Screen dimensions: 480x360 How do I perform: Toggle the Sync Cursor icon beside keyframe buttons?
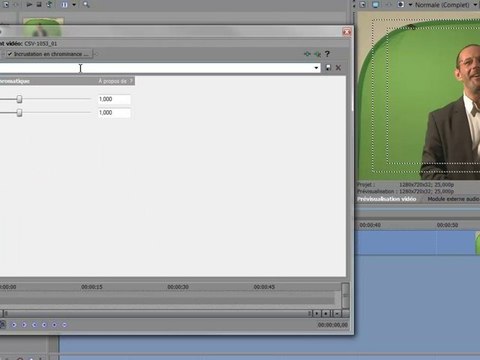point(2,324)
